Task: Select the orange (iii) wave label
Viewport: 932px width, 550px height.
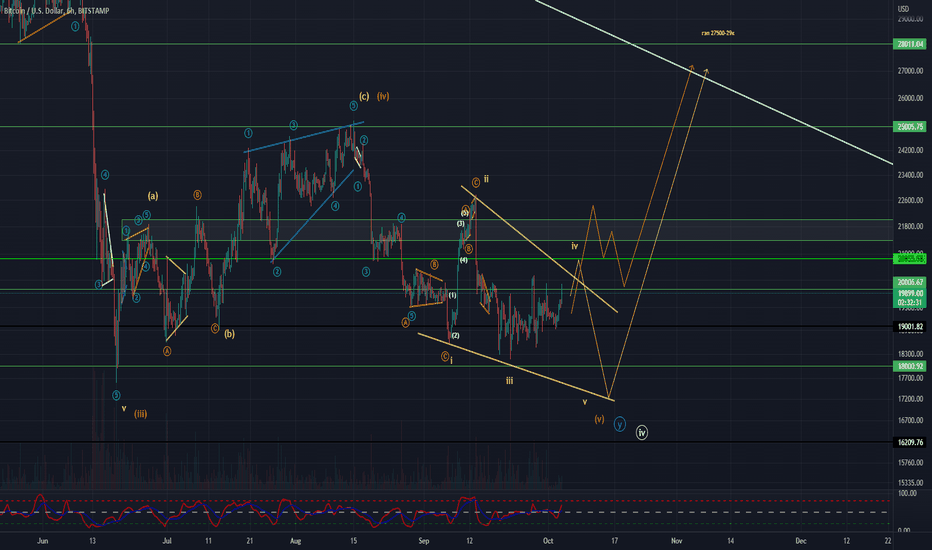Action: pos(140,414)
